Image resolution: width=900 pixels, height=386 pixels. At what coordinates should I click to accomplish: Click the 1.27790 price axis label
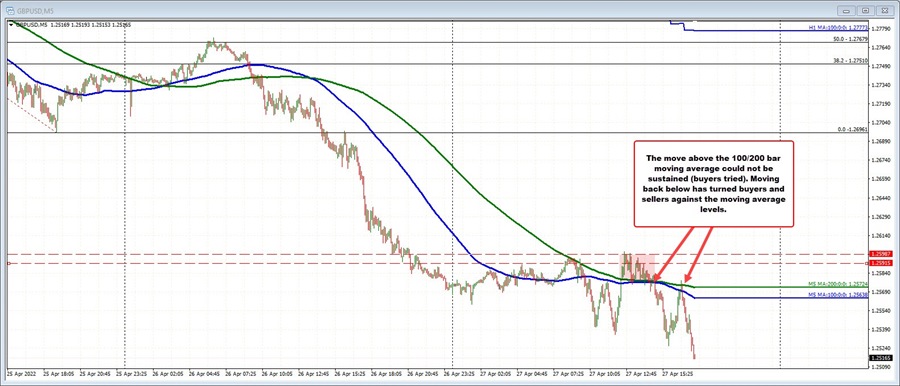point(881,28)
